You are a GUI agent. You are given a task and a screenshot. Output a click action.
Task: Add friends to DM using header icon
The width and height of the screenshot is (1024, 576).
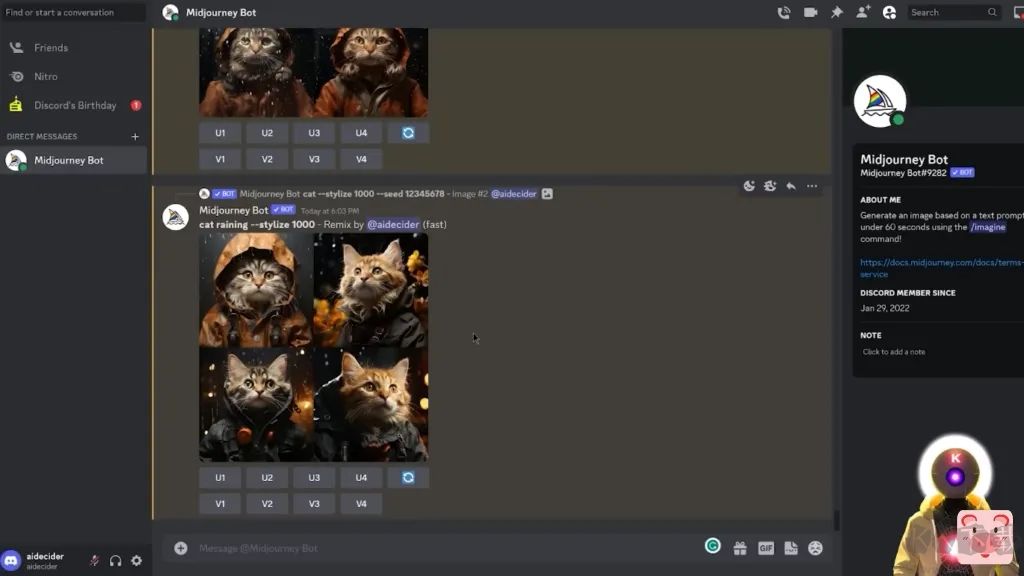(x=863, y=12)
